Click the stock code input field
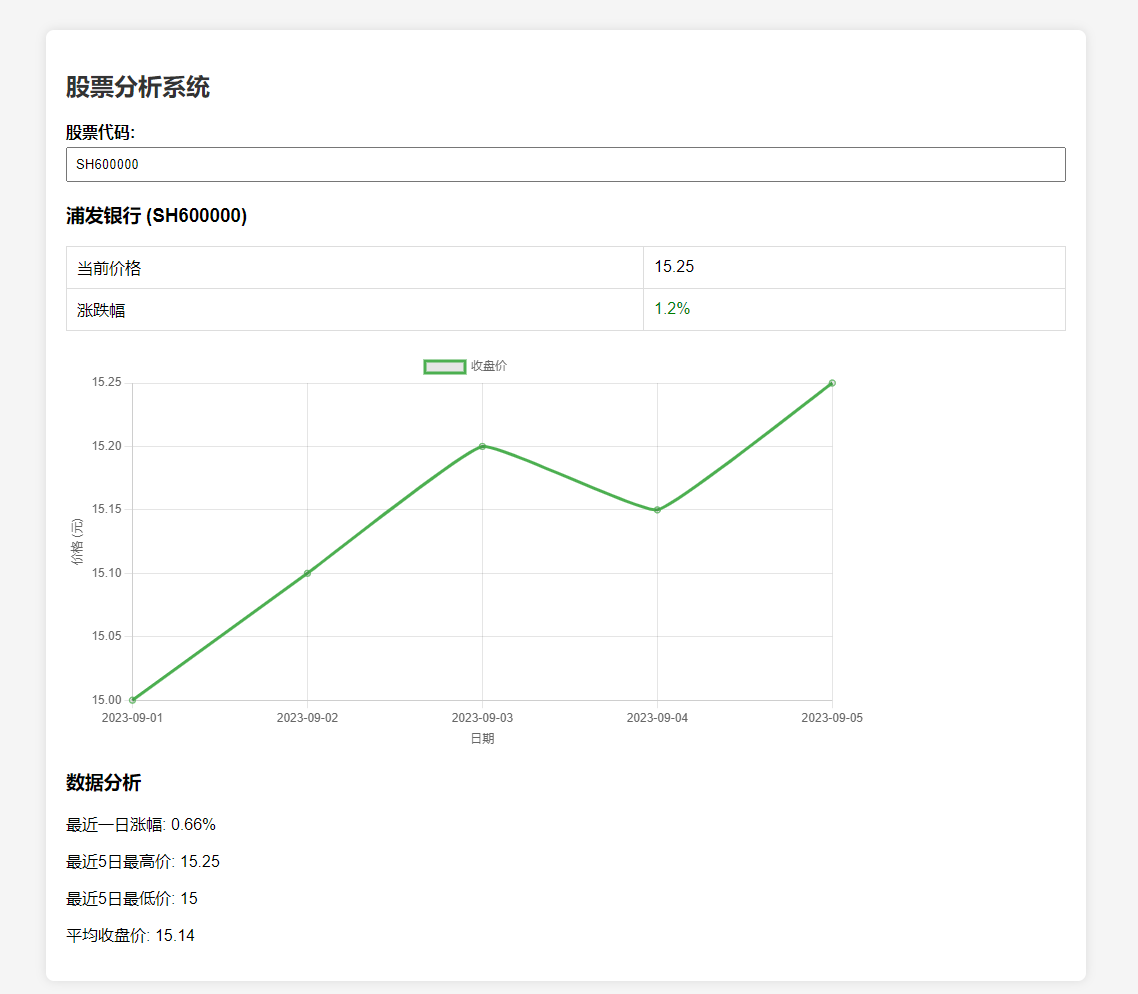This screenshot has width=1138, height=994. point(565,165)
